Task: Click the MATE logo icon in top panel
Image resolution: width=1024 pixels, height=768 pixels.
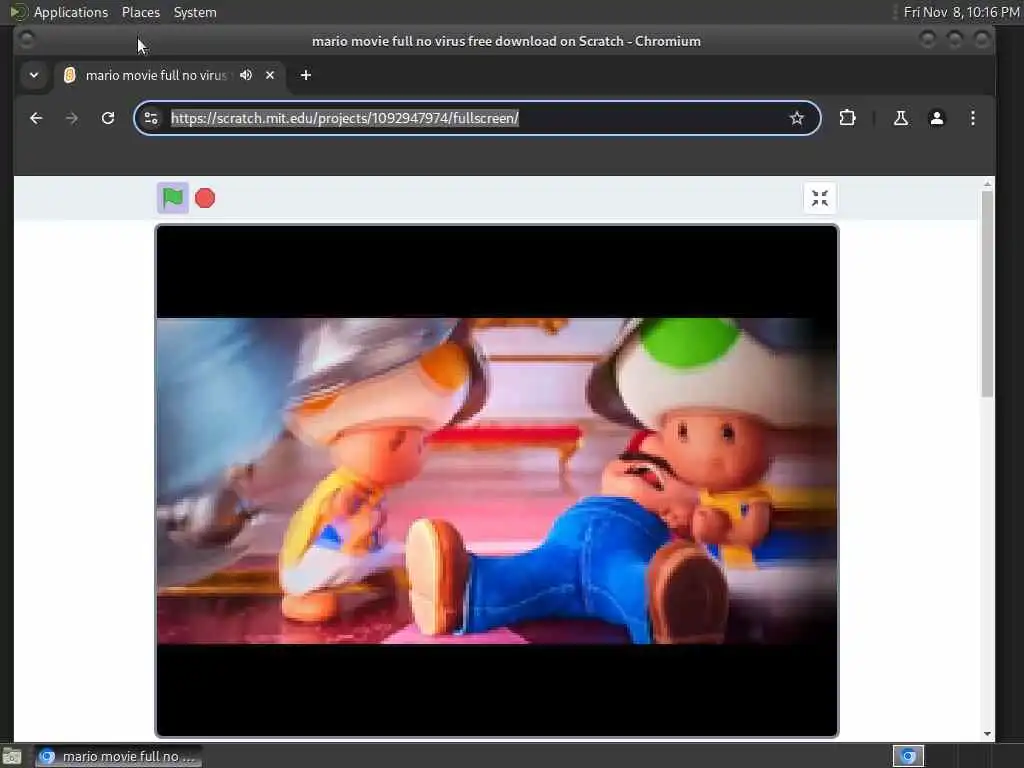Action: point(17,12)
